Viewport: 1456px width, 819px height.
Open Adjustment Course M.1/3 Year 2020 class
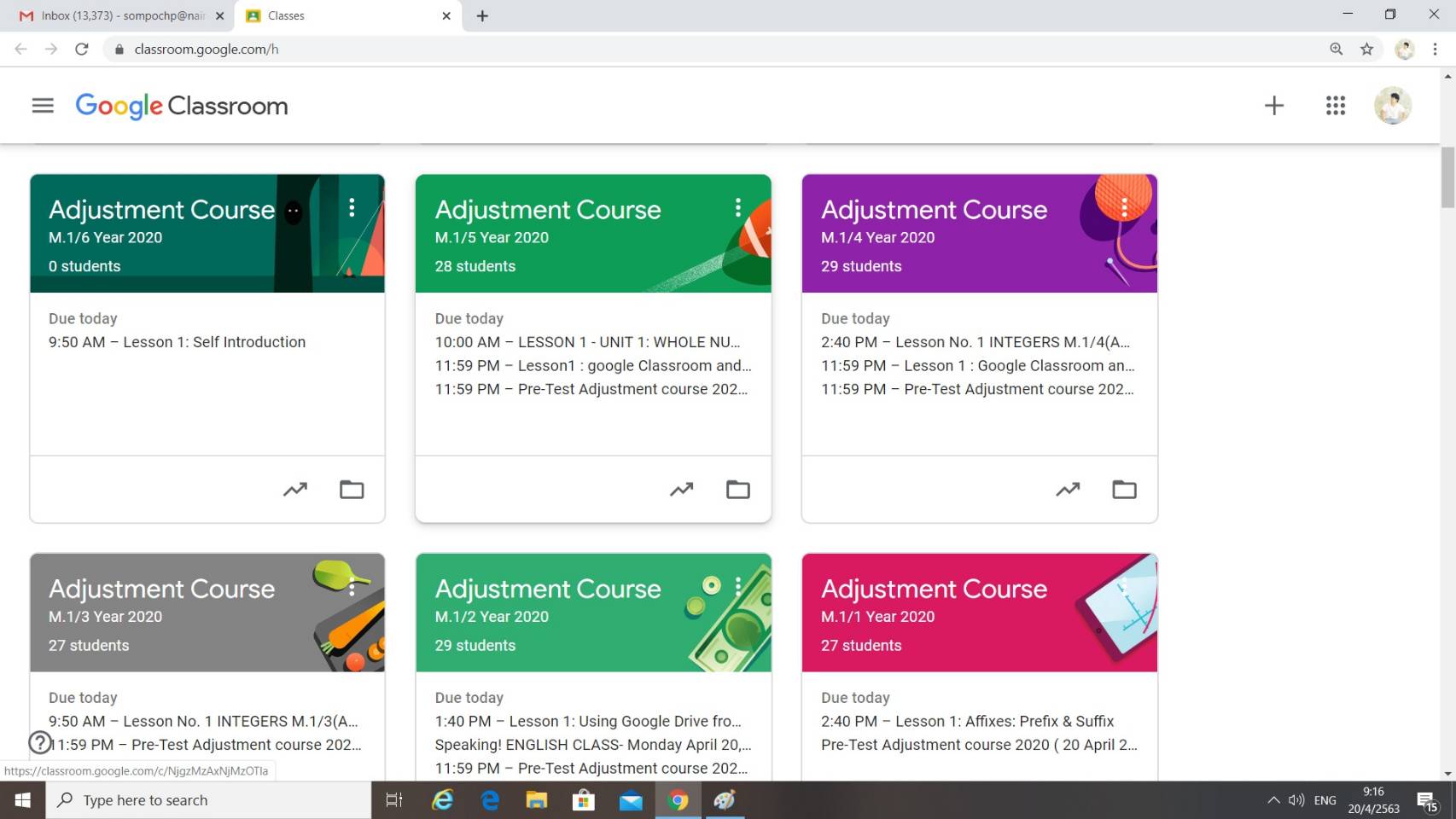coord(161,590)
